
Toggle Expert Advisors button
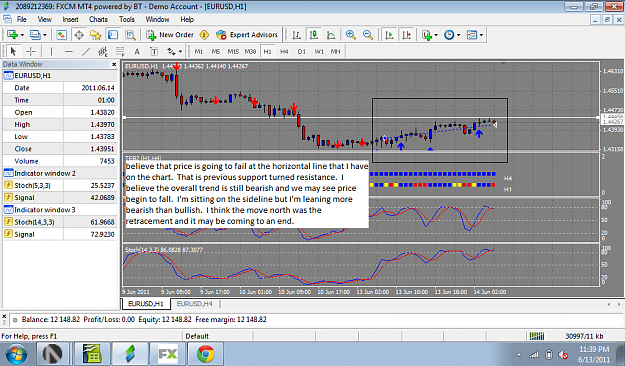(247, 35)
